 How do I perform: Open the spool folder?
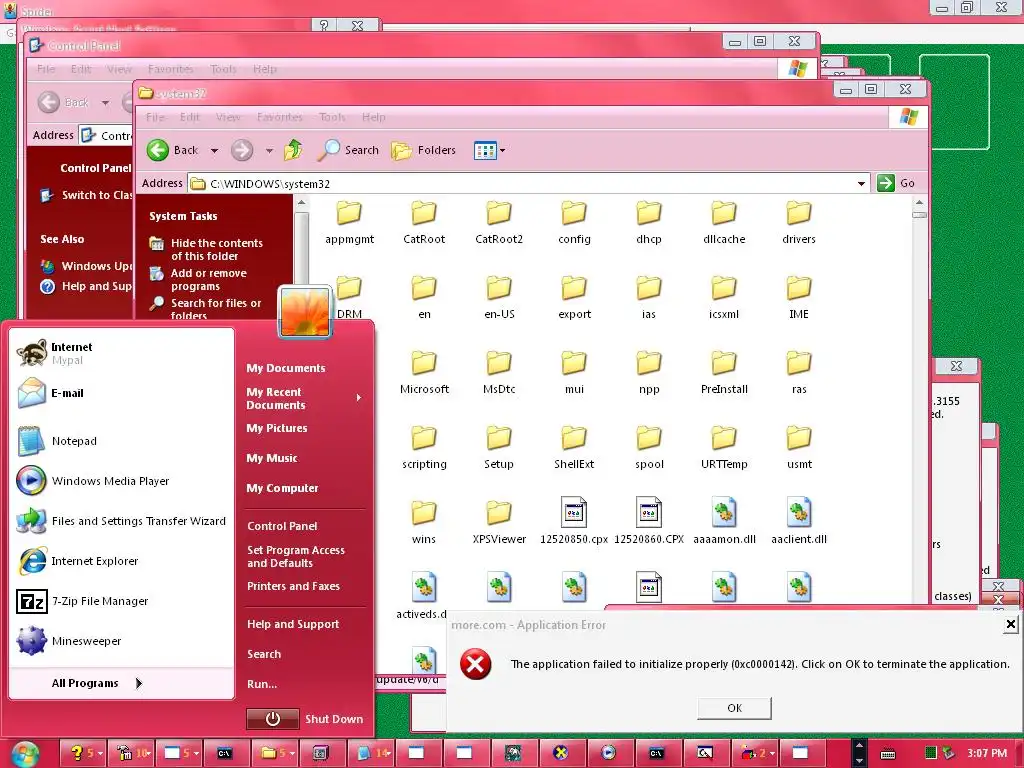pyautogui.click(x=648, y=448)
